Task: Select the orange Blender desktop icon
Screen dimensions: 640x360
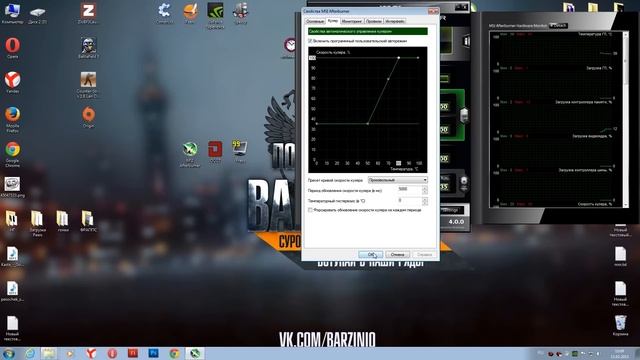Action: (x=190, y=13)
